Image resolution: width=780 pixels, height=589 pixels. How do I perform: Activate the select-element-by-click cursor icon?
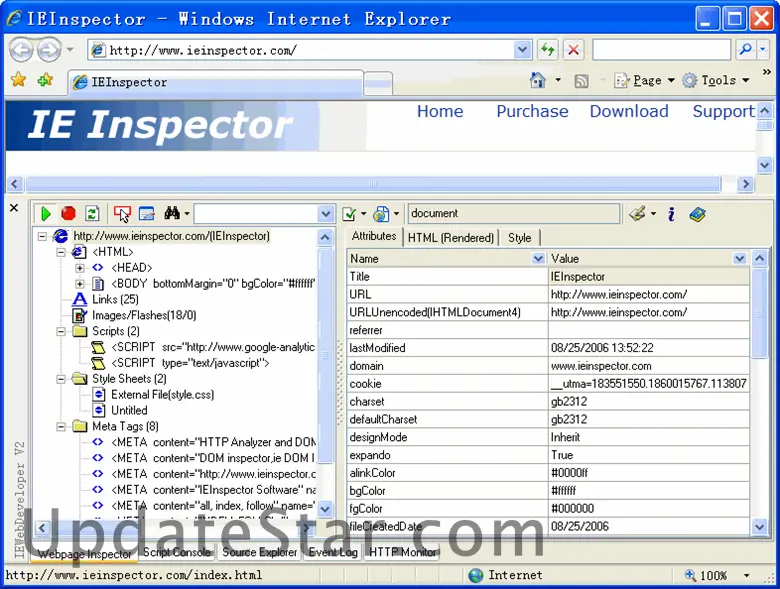122,214
